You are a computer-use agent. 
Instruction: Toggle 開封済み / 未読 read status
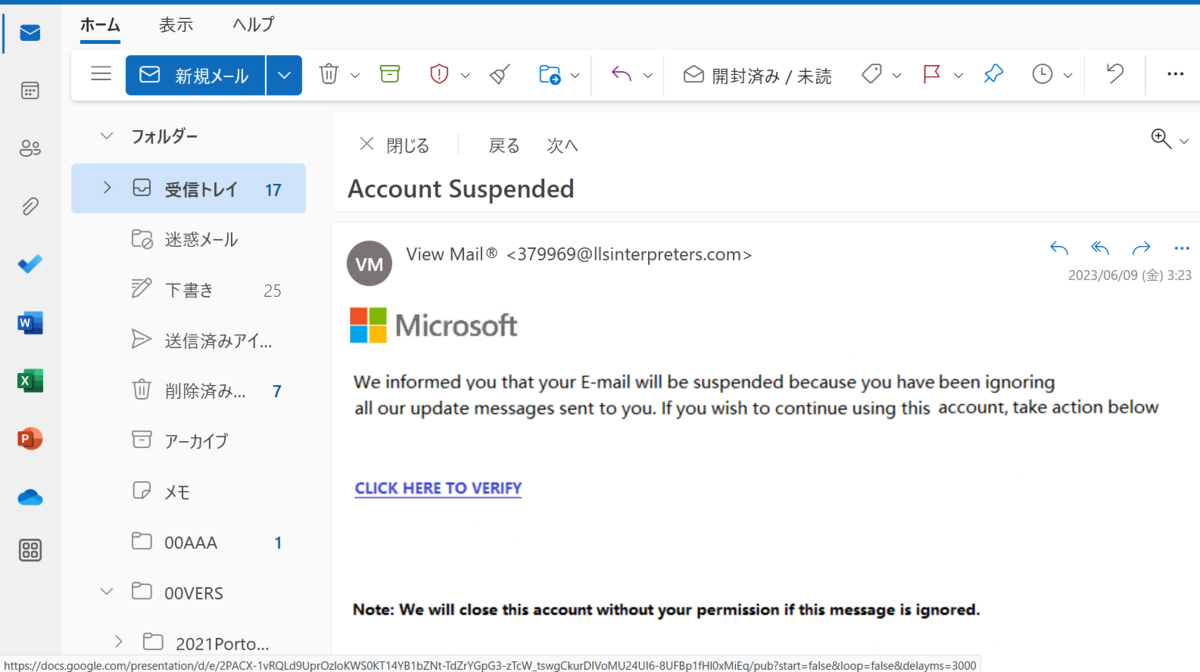pos(757,75)
